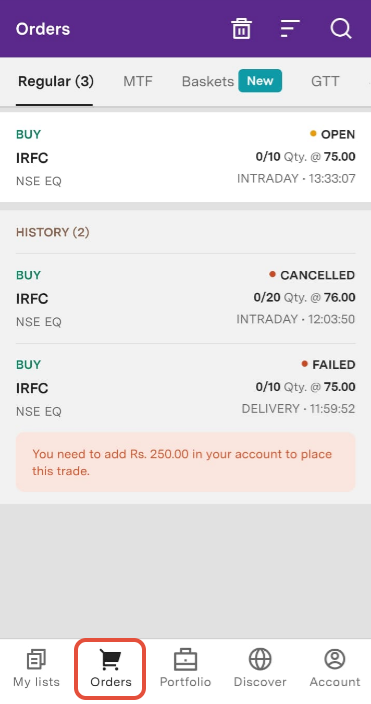The width and height of the screenshot is (371, 704).
Task: Open the FAILED IRFC delivery order
Action: (x=186, y=388)
